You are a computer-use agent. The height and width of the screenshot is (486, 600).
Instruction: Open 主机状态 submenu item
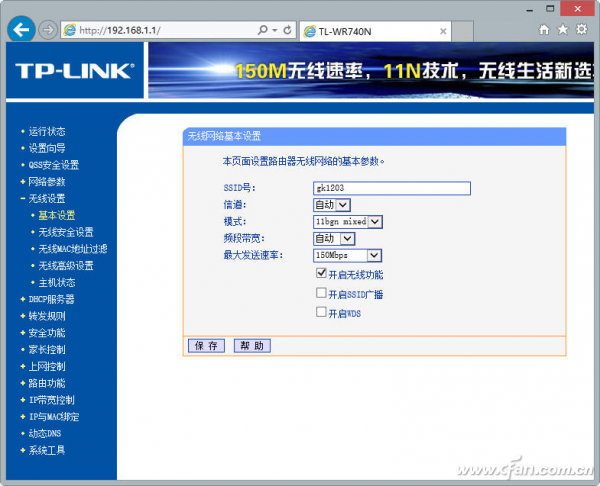pos(57,283)
